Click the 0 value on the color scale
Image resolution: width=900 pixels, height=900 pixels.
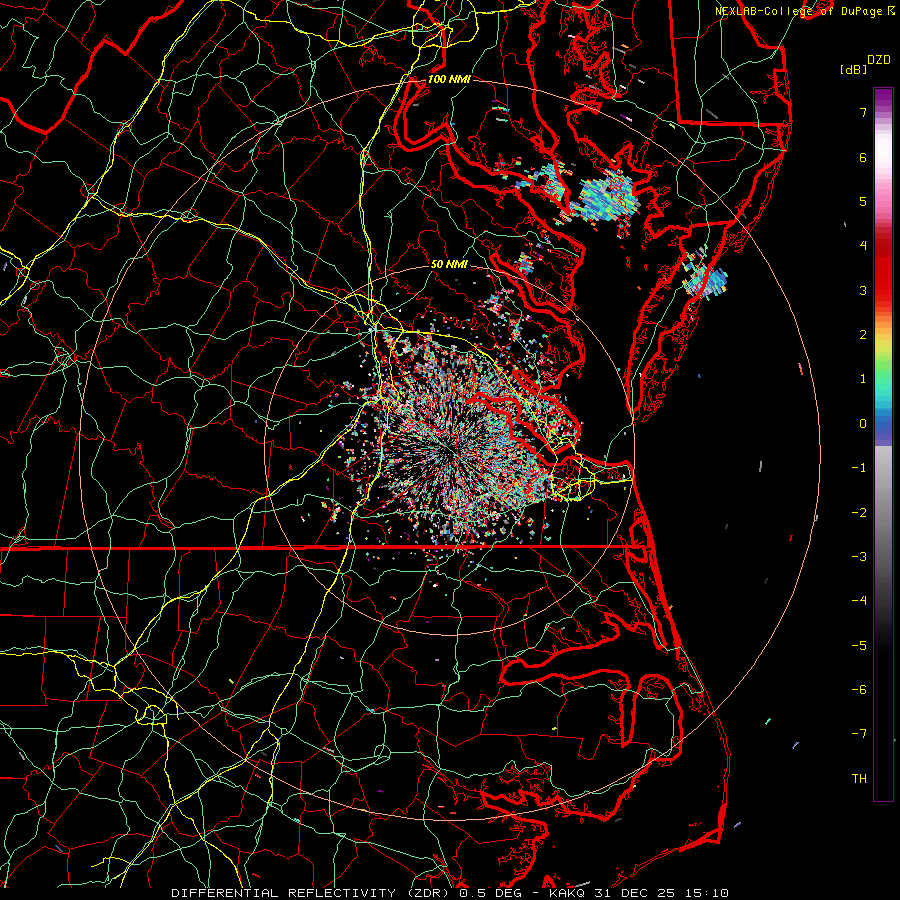pyautogui.click(x=863, y=424)
